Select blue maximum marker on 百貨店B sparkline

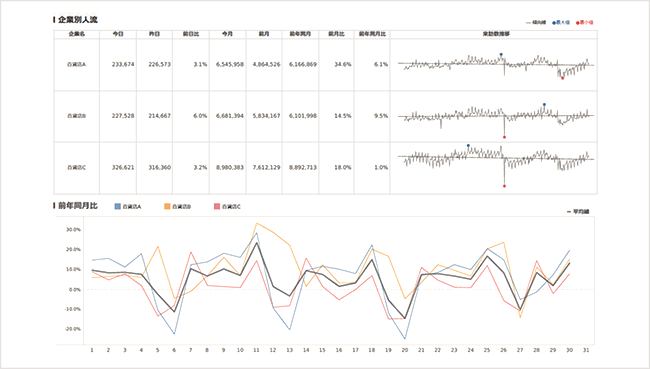click(x=544, y=104)
